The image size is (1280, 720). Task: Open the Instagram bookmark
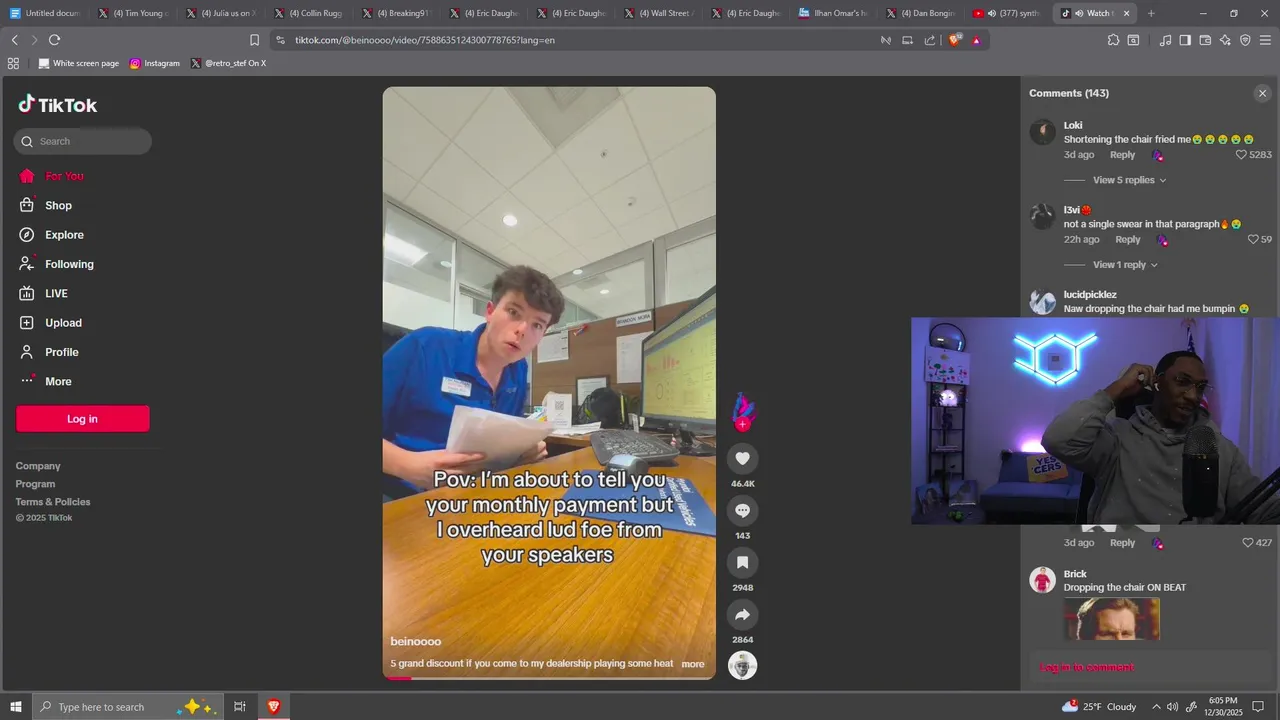pos(155,63)
